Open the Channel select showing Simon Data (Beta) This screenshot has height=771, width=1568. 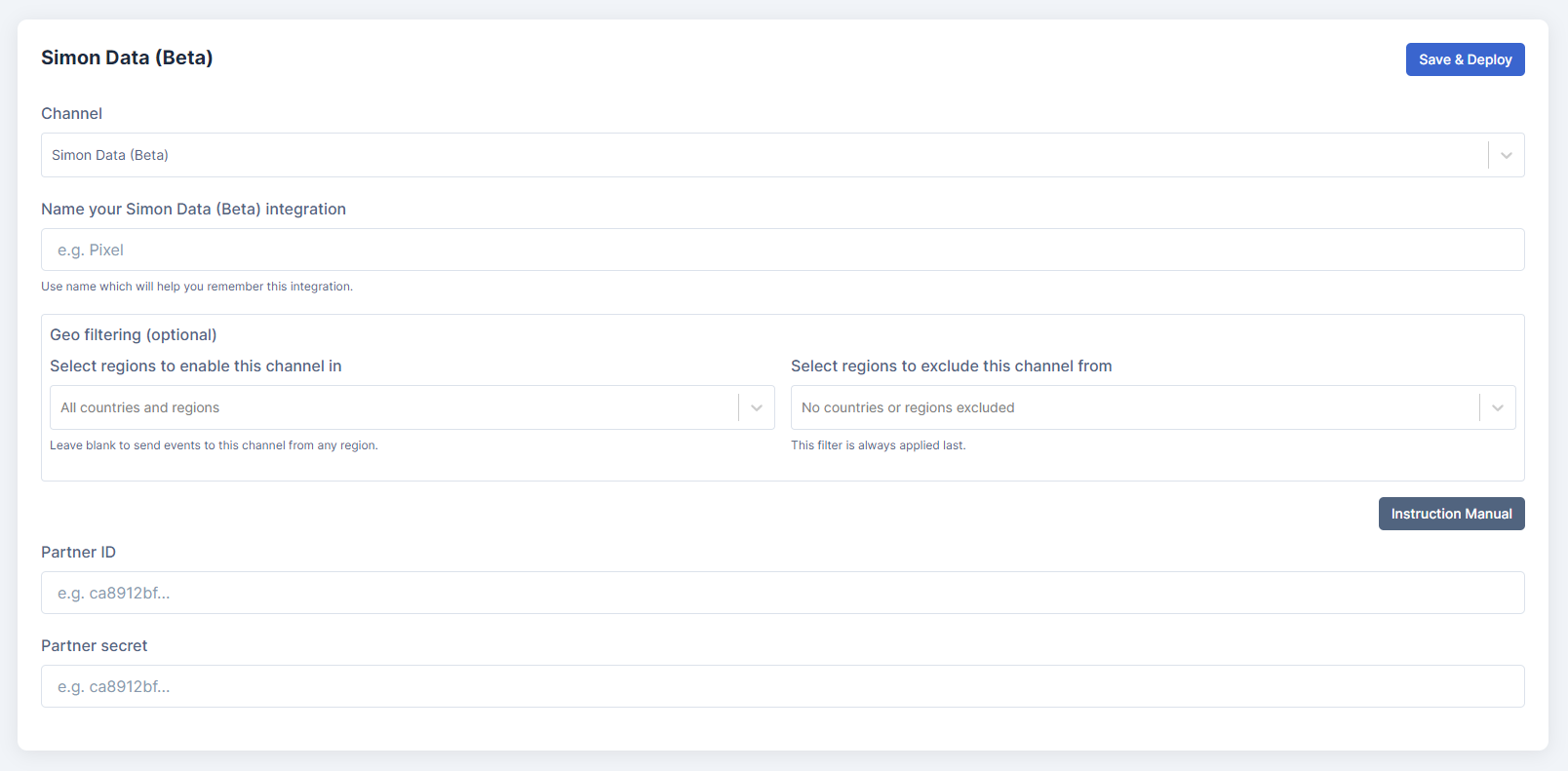click(x=761, y=156)
